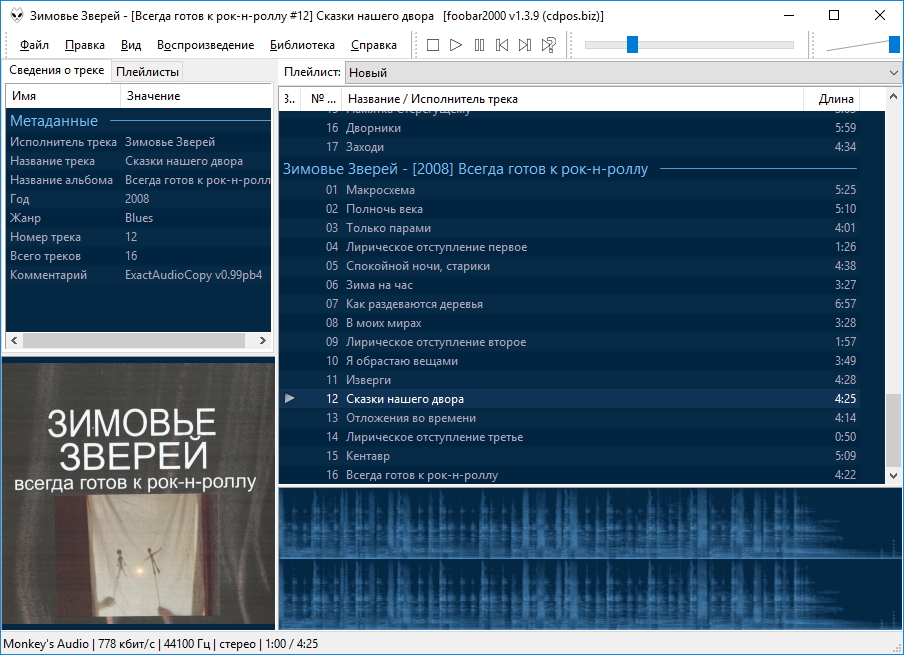Click the volume slider handle
Image resolution: width=904 pixels, height=655 pixels.
[x=894, y=45]
